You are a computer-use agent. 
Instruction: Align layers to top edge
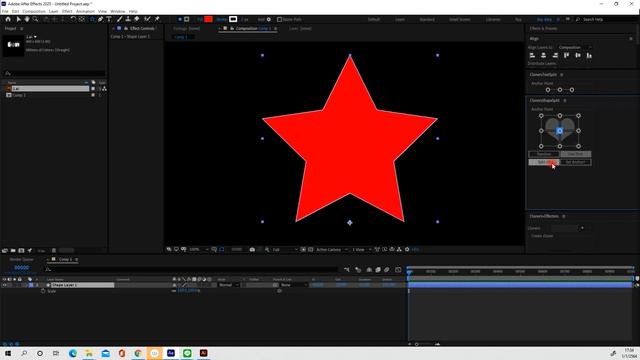coord(567,55)
